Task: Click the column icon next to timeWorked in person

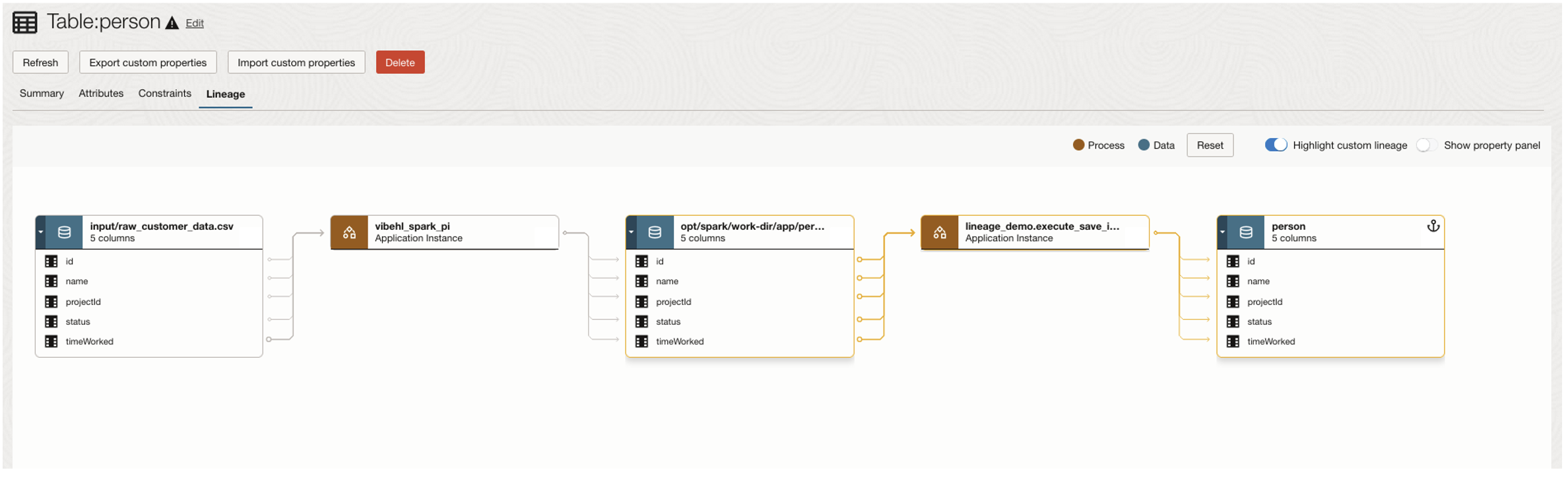Action: coord(1233,341)
